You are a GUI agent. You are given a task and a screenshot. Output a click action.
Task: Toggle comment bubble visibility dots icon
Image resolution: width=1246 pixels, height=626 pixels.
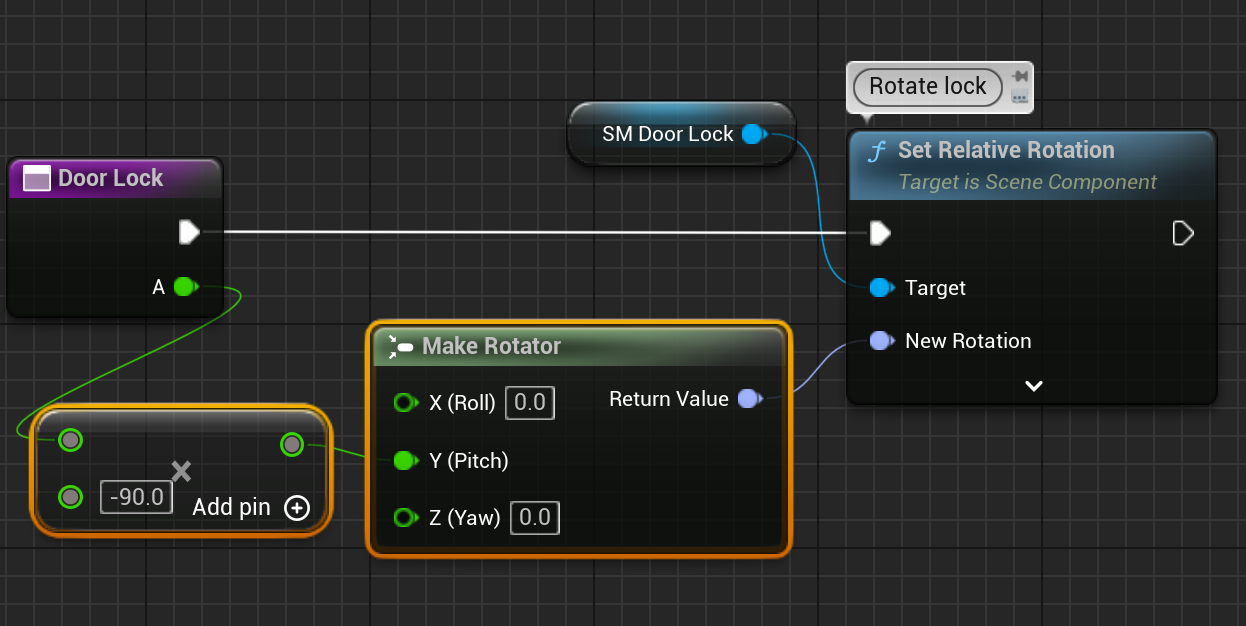point(1020,97)
